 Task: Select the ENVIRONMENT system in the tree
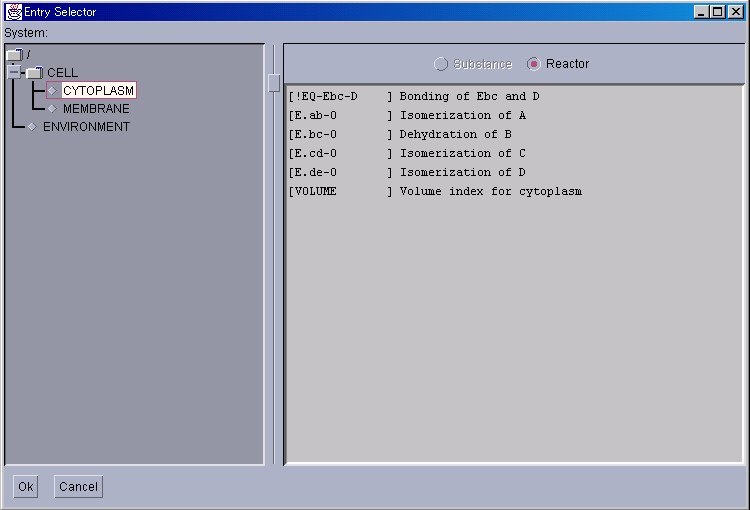click(x=86, y=127)
